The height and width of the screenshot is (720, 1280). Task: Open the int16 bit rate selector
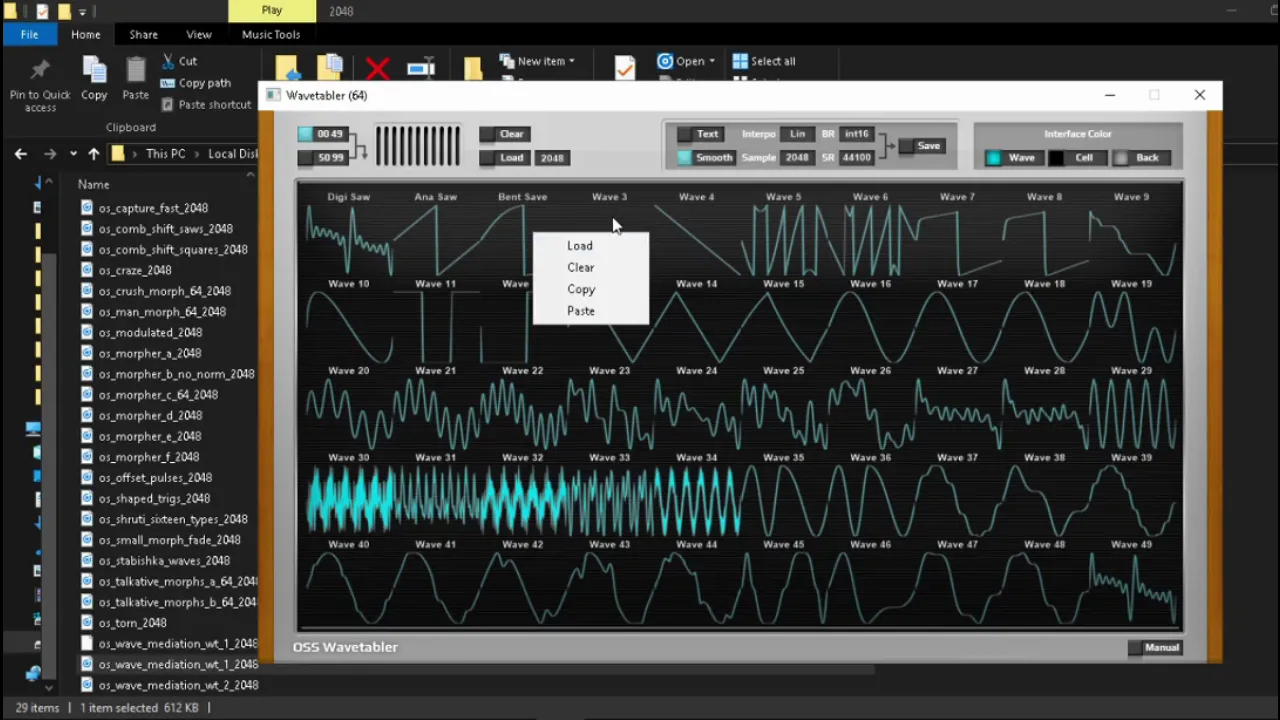click(857, 134)
